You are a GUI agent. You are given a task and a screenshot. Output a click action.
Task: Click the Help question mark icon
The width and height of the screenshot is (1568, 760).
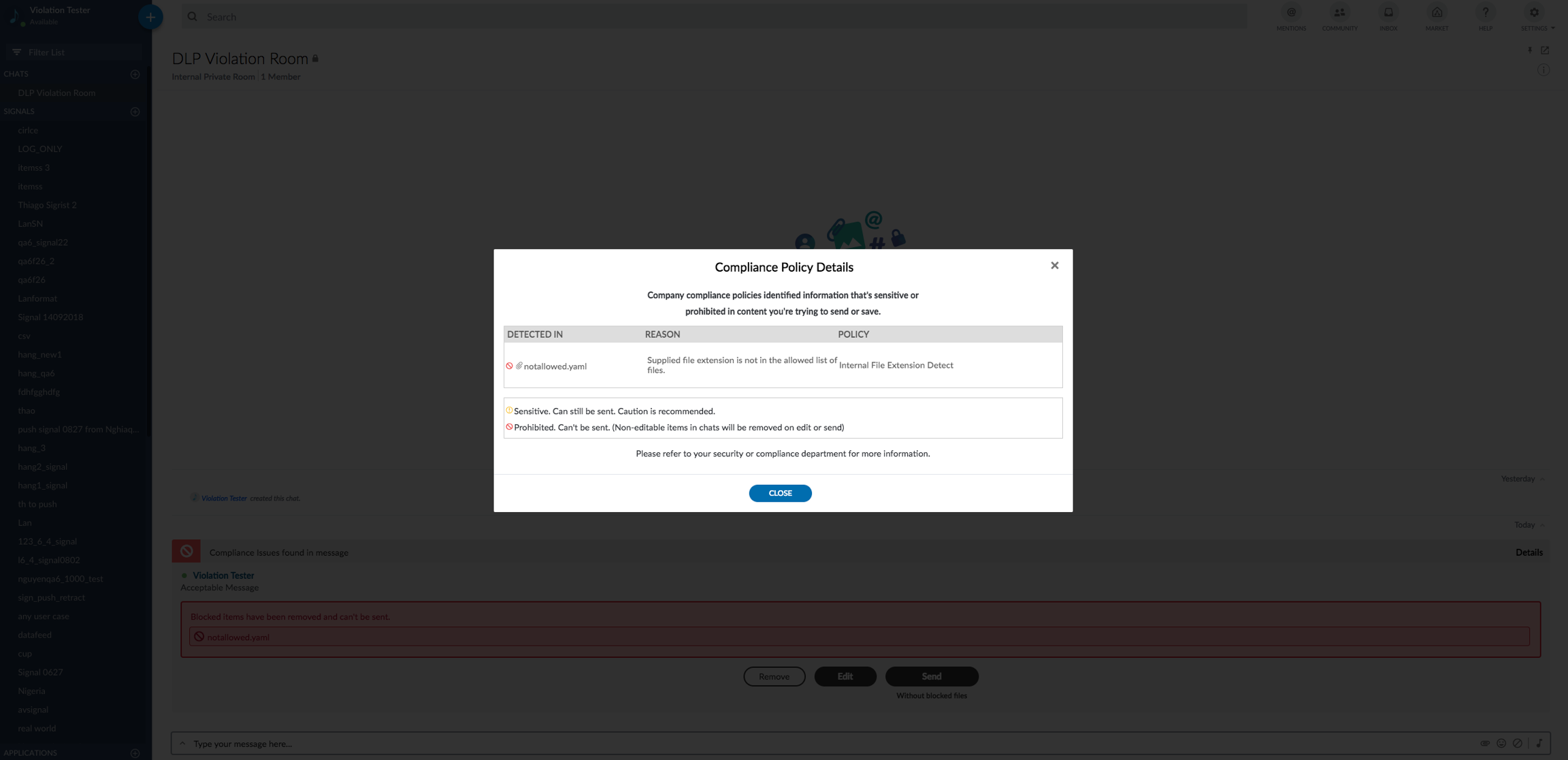(1485, 13)
